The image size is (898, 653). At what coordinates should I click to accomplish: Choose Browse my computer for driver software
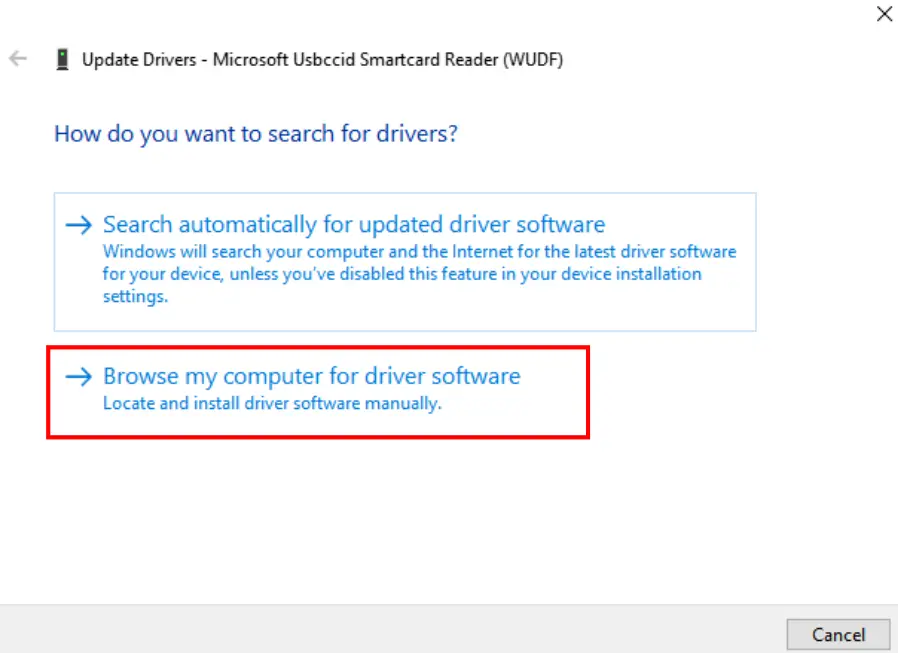pyautogui.click(x=318, y=392)
